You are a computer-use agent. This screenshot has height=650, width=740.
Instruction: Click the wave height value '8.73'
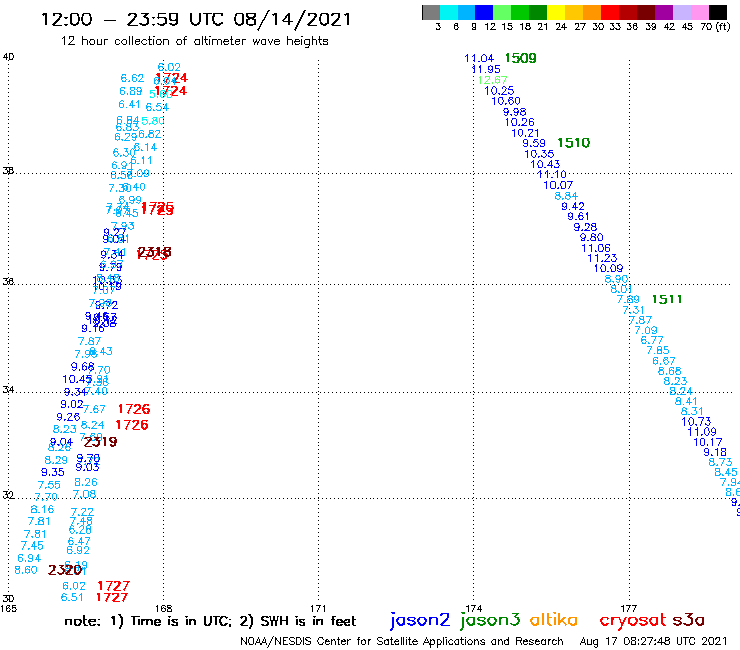click(720, 462)
